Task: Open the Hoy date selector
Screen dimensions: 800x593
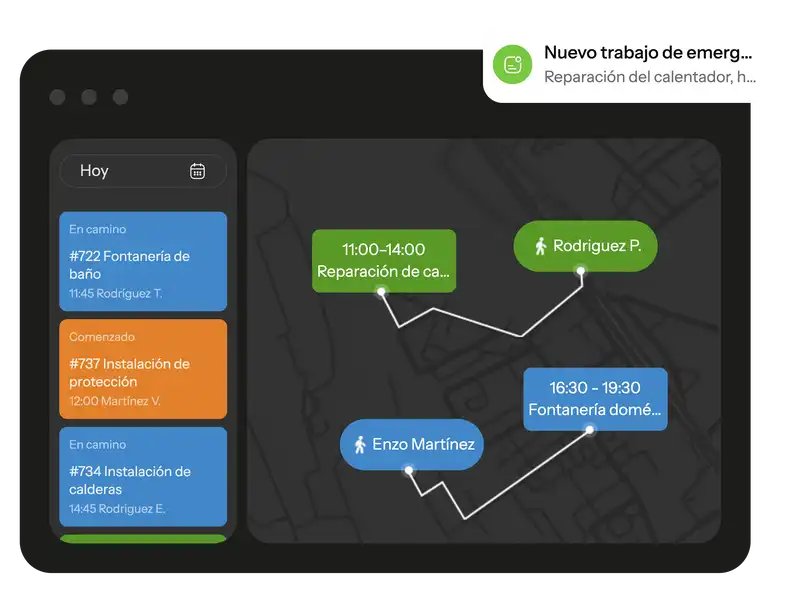Action: 142,171
